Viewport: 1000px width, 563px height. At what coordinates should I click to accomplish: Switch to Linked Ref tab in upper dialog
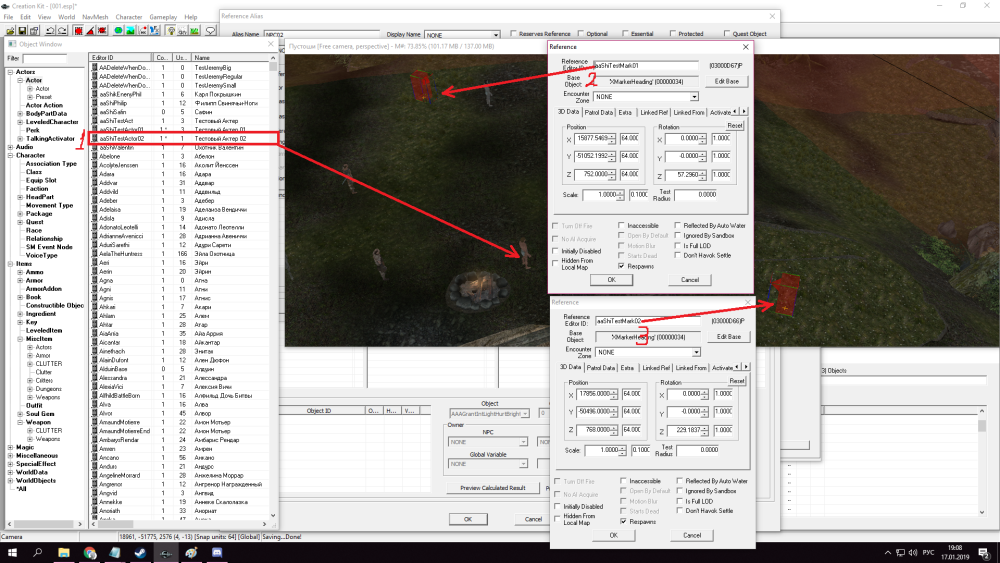click(654, 112)
